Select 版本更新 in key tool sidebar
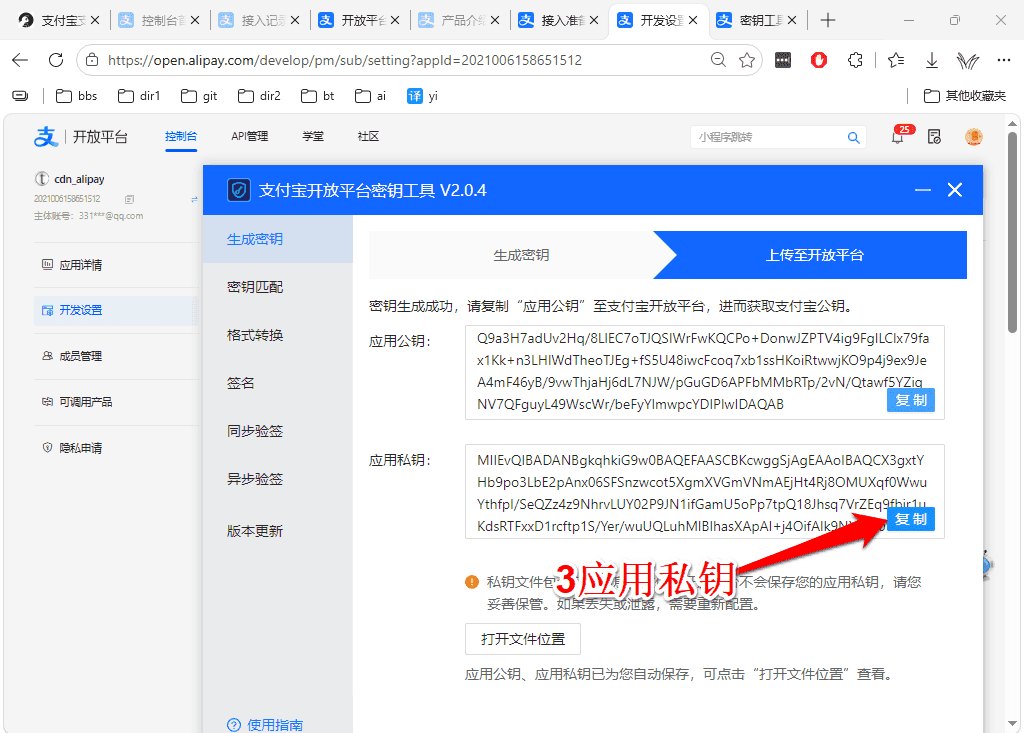Viewport: 1024px width, 733px height. 278,531
